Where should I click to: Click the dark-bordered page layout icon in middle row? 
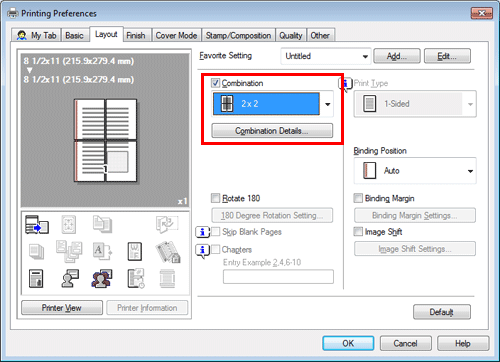point(135,251)
